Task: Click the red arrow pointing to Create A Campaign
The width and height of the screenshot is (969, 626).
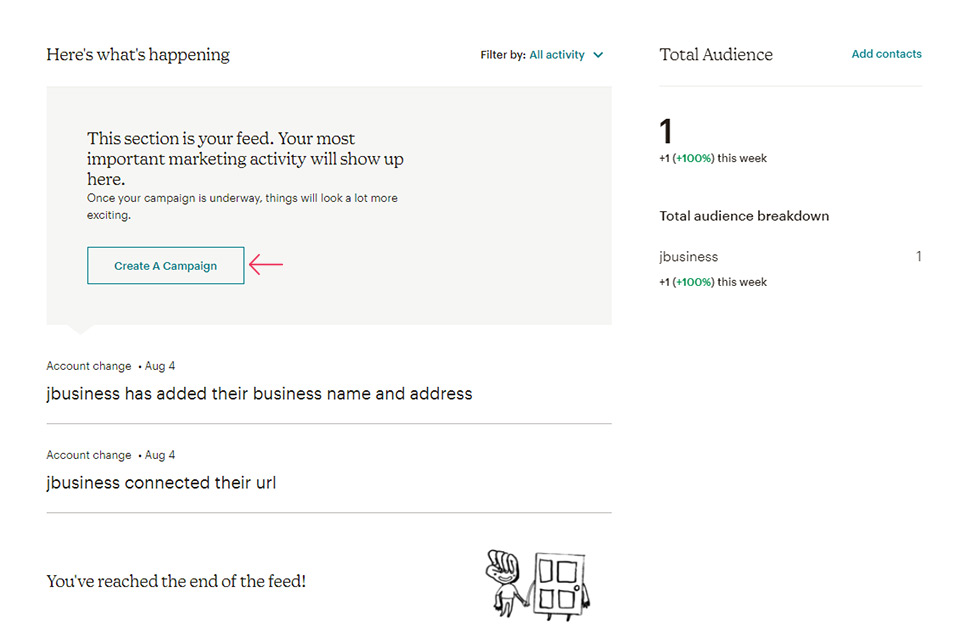Action: pos(266,264)
